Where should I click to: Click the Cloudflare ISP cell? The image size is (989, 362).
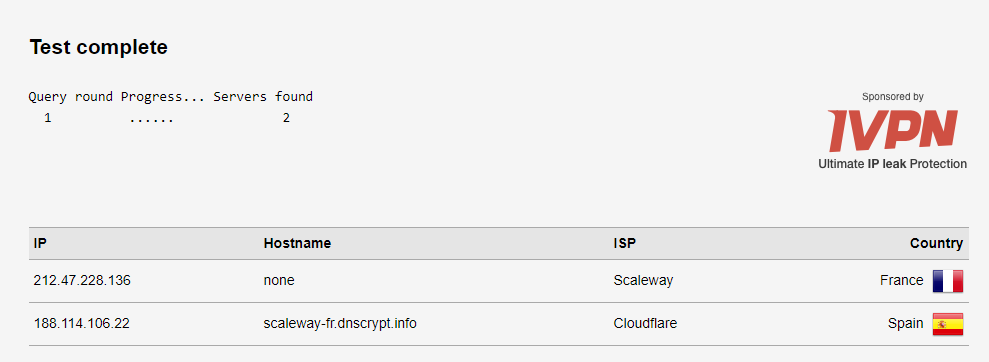(x=645, y=324)
